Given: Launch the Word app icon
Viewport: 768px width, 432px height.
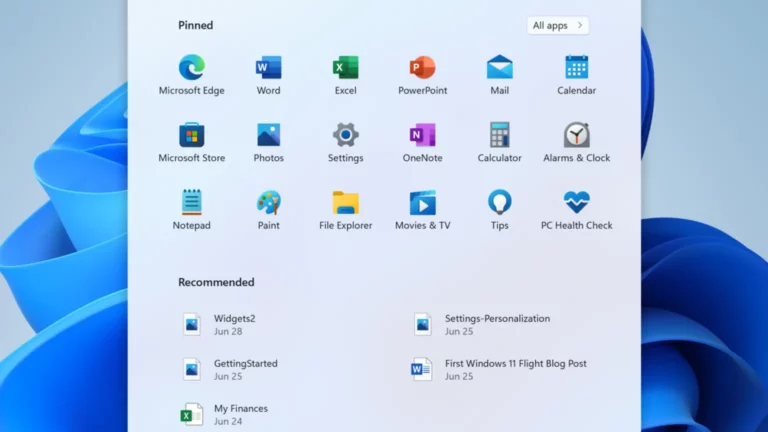Looking at the screenshot, I should coord(268,74).
